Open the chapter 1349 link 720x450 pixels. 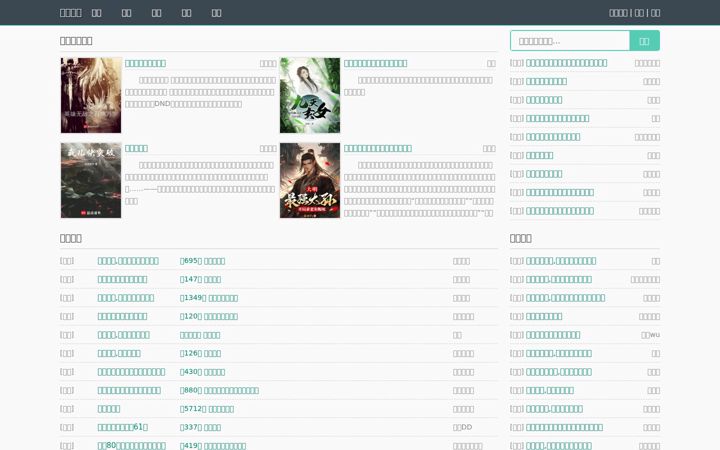point(209,298)
